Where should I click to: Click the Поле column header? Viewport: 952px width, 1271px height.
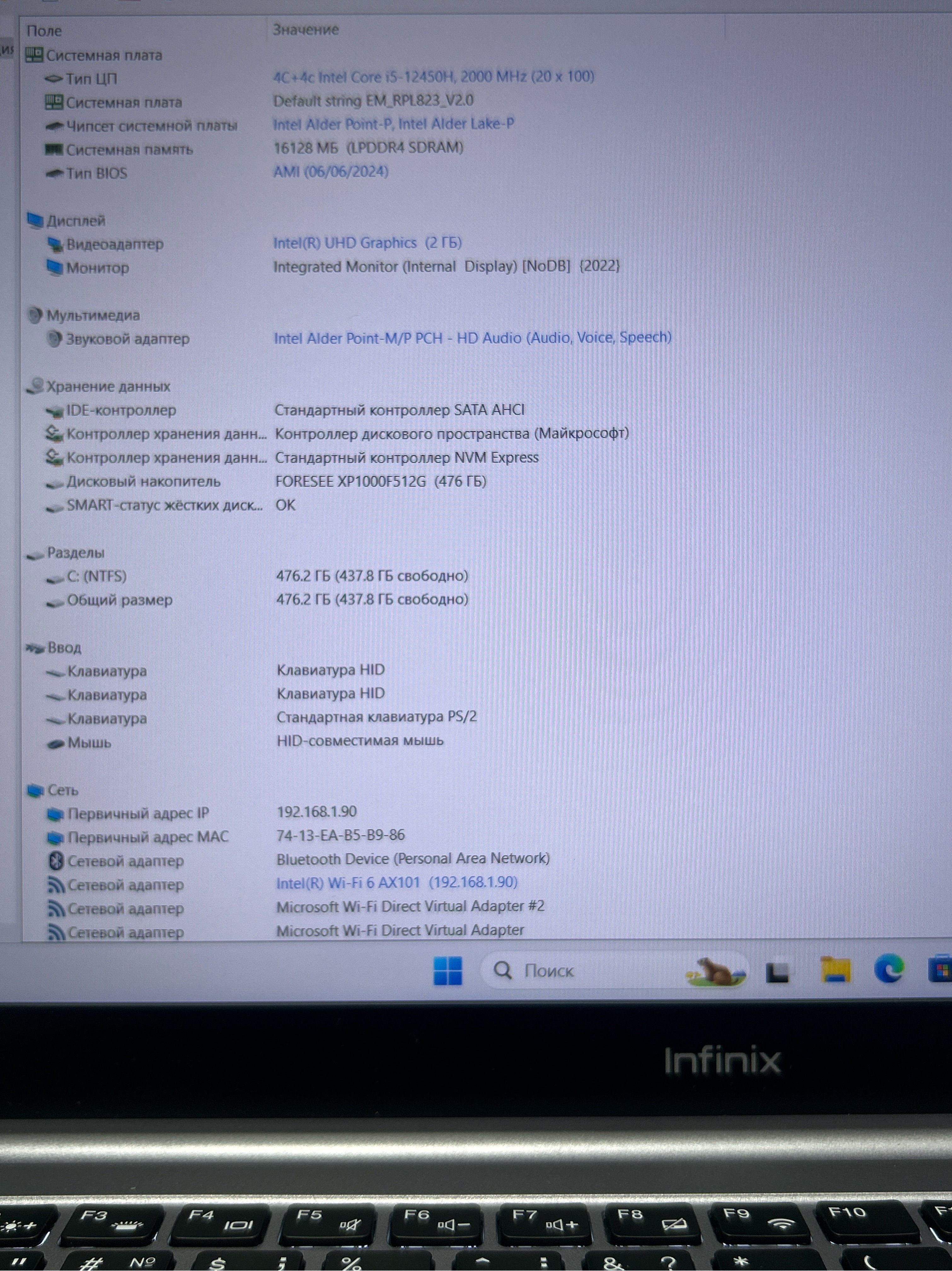44,31
